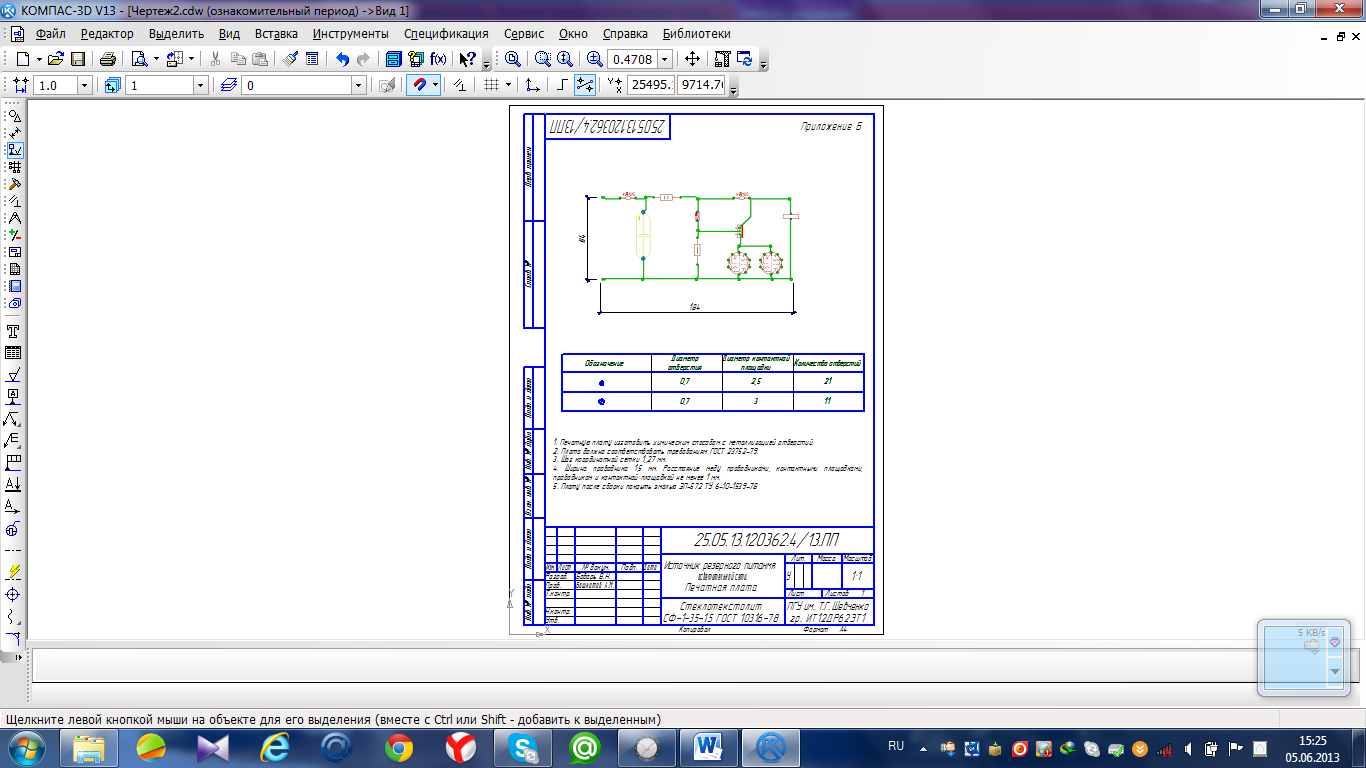Expand the New document dropdown arrow
This screenshot has height=768, width=1366.
(x=37, y=59)
